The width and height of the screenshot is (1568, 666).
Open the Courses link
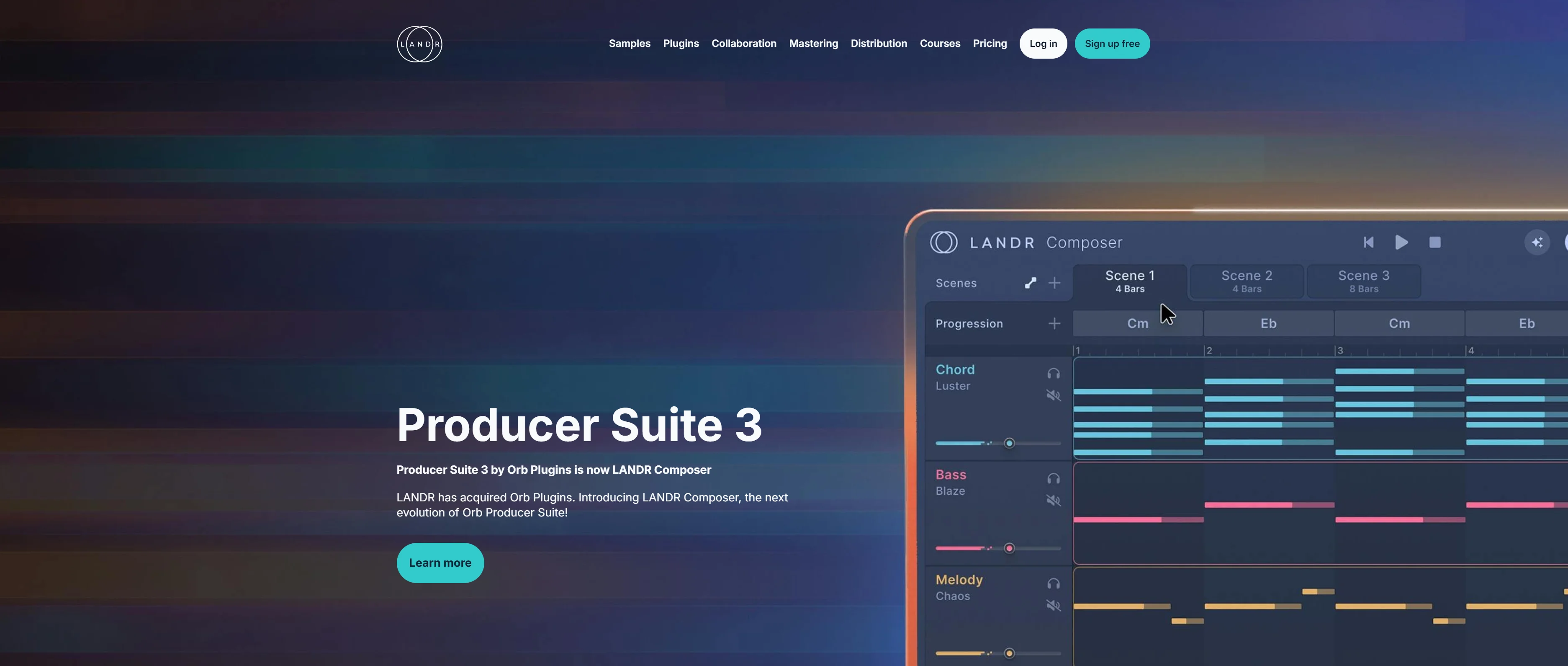click(940, 44)
